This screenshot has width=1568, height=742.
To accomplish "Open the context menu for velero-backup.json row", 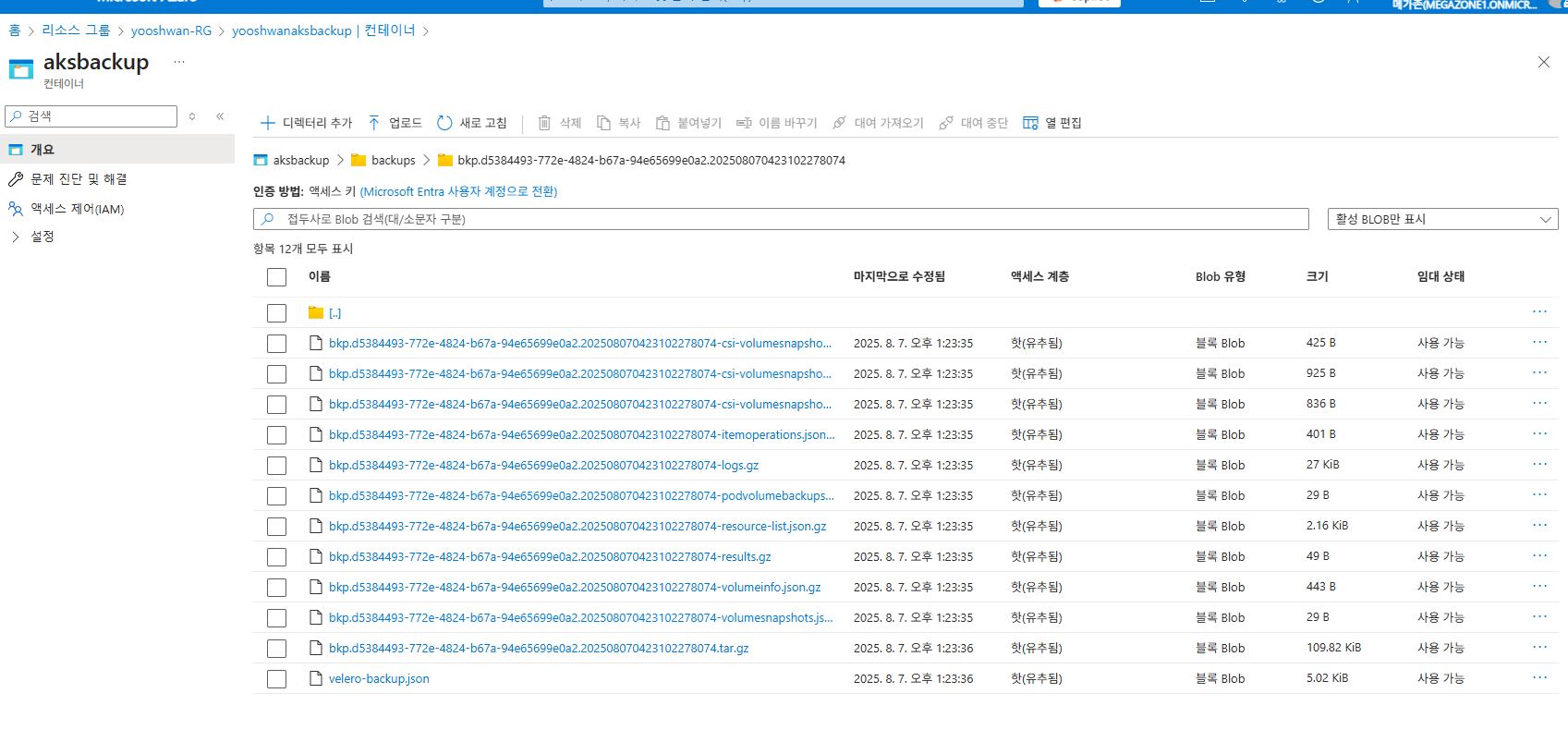I will [1539, 677].
